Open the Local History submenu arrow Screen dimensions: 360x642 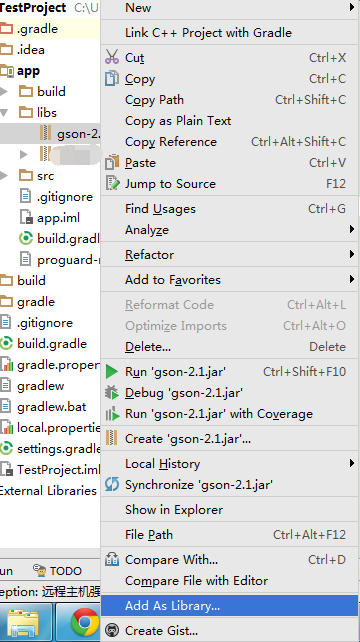pos(352,463)
